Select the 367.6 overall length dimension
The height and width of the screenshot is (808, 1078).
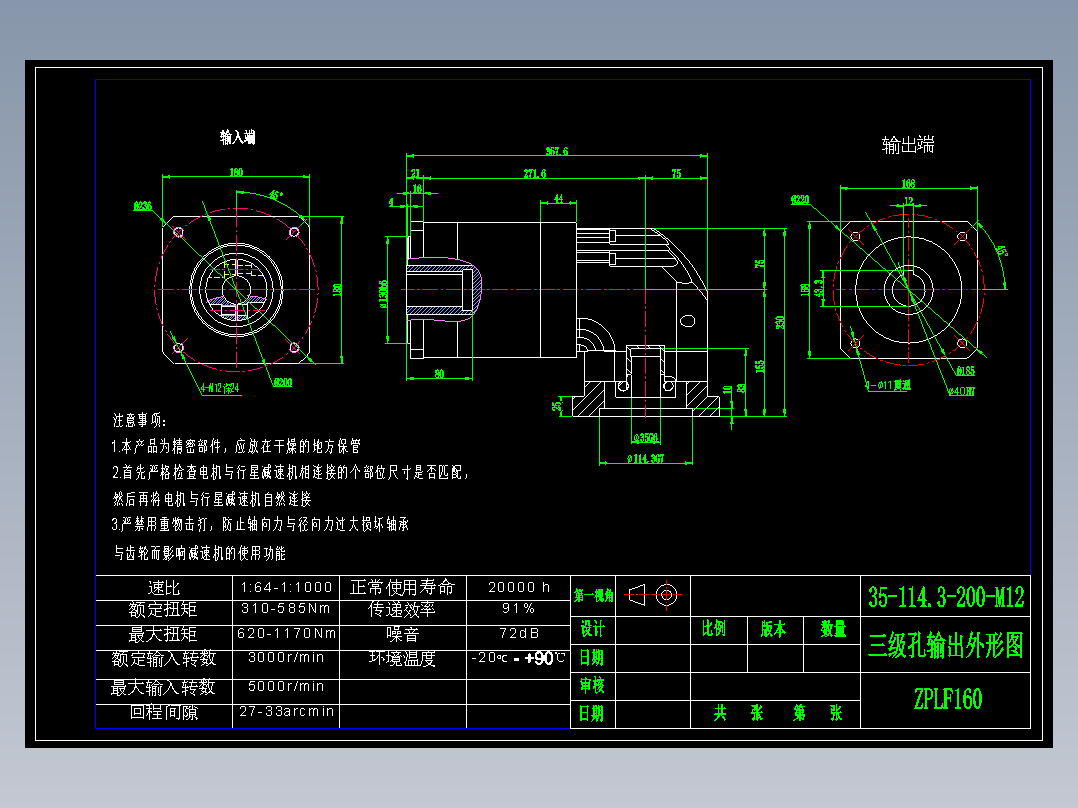556,151
